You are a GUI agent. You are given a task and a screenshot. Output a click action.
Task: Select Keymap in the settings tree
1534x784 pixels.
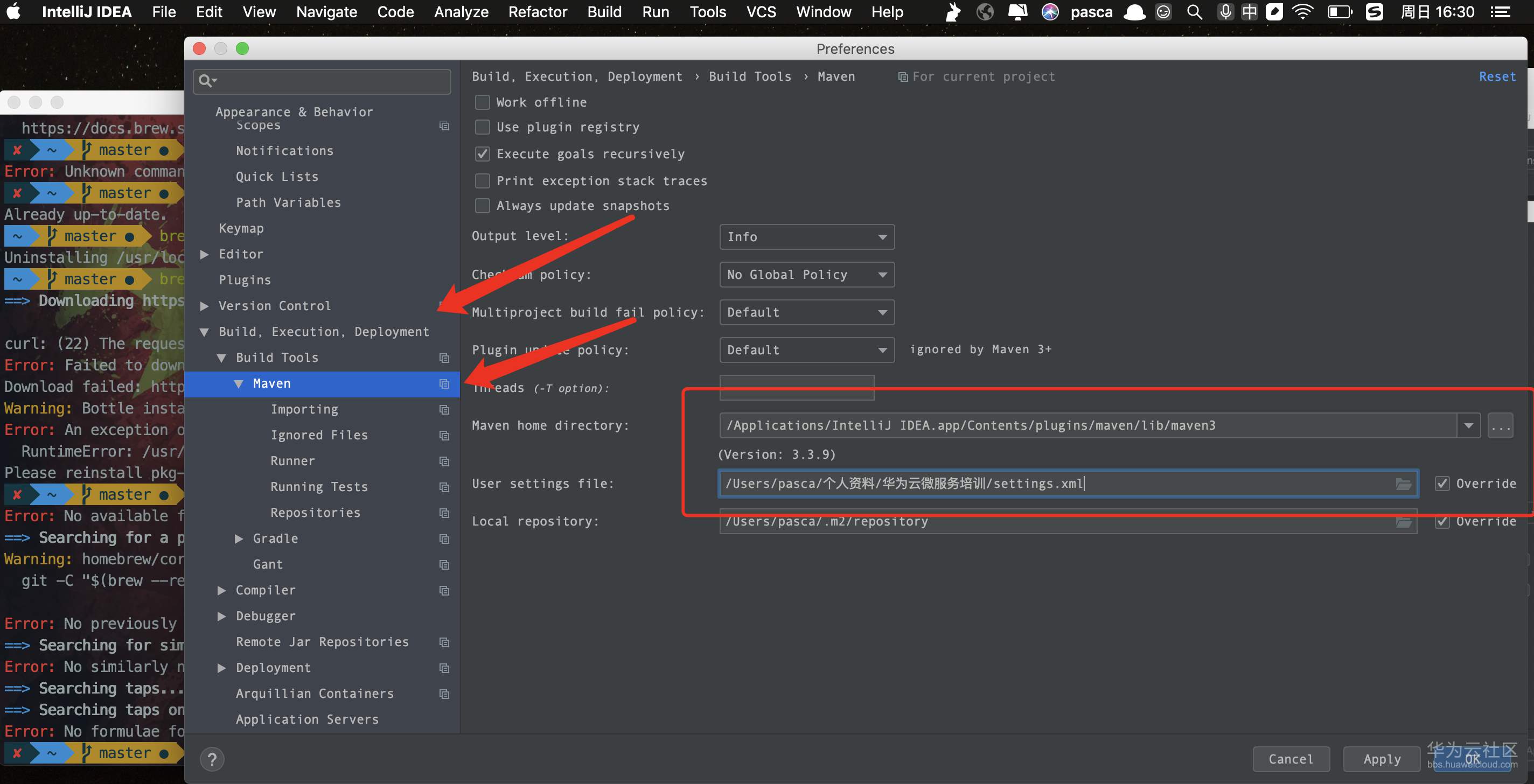[x=241, y=229]
